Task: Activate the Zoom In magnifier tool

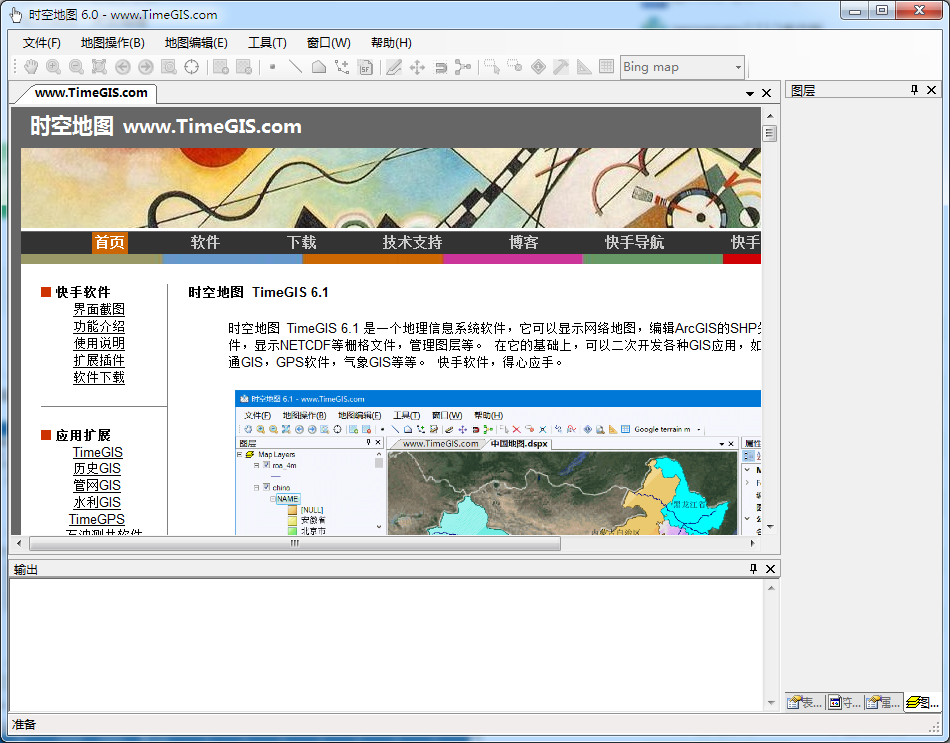Action: pyautogui.click(x=53, y=67)
